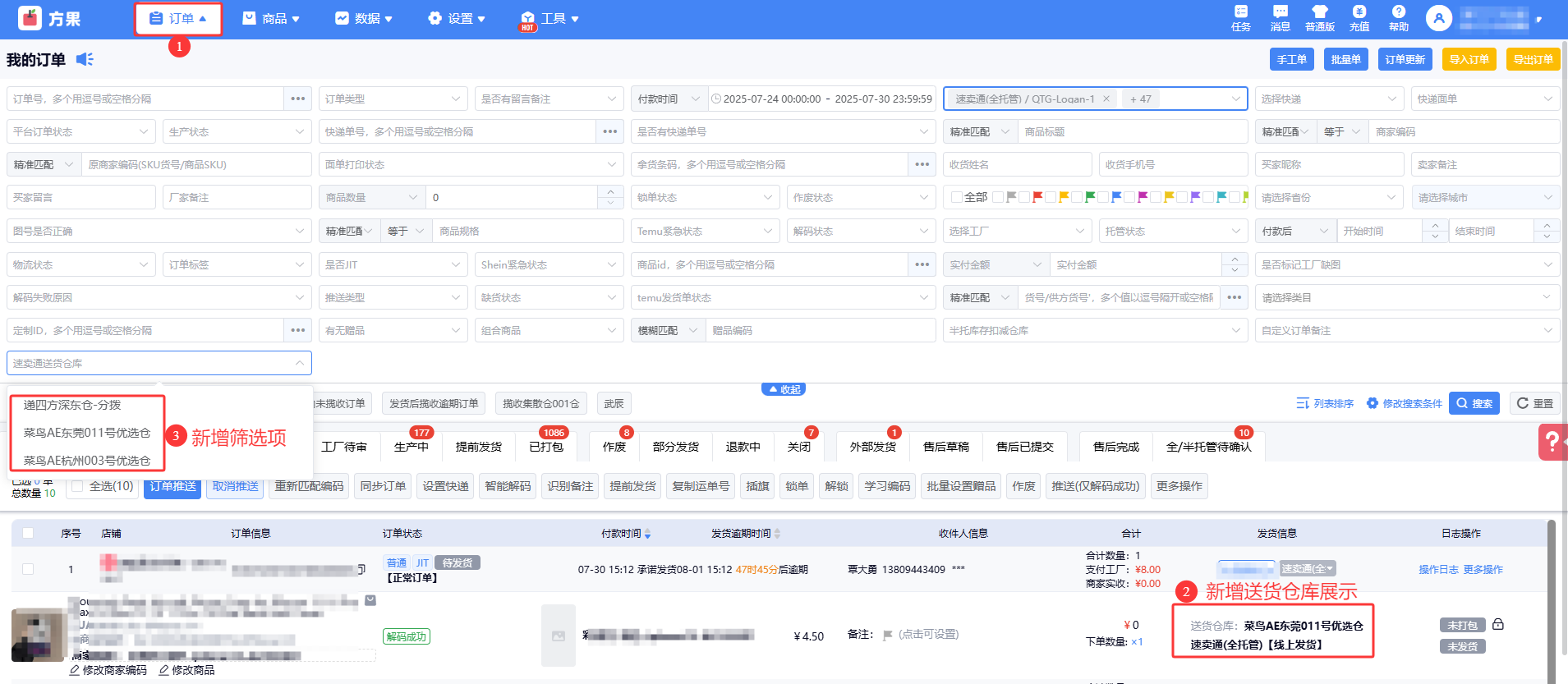
Task: Open the 帮助 help question mark icon
Action: click(x=1398, y=17)
